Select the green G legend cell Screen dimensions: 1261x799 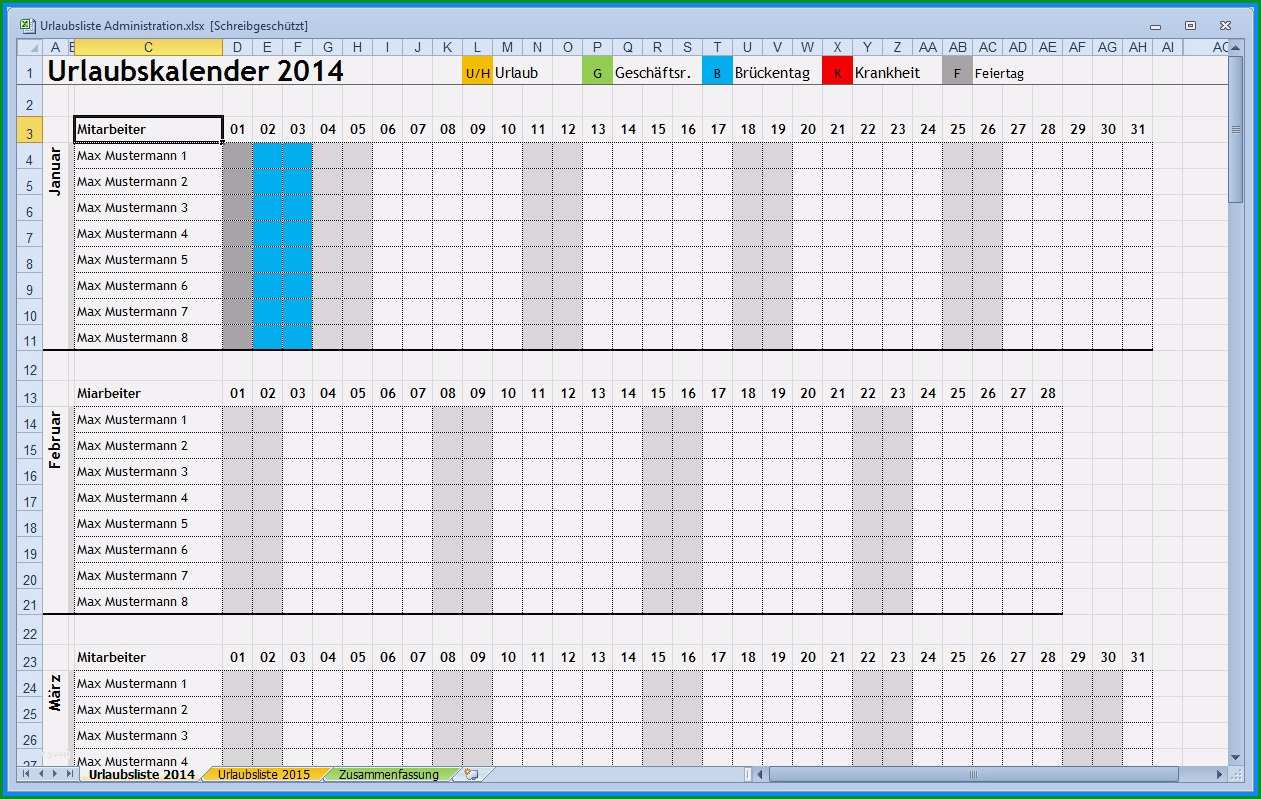coord(598,72)
